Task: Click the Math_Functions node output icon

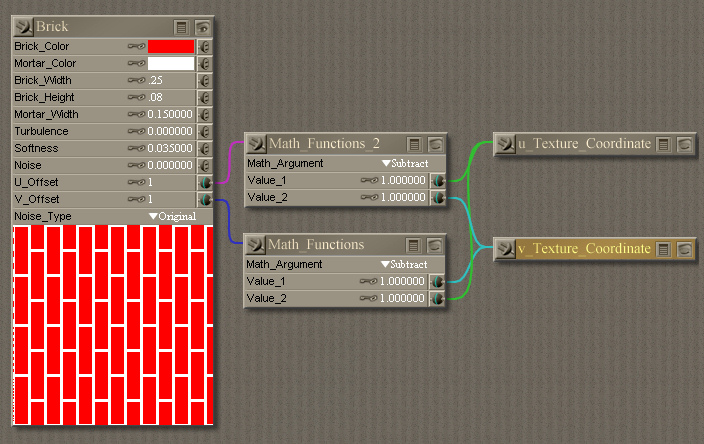Action: tap(255, 245)
